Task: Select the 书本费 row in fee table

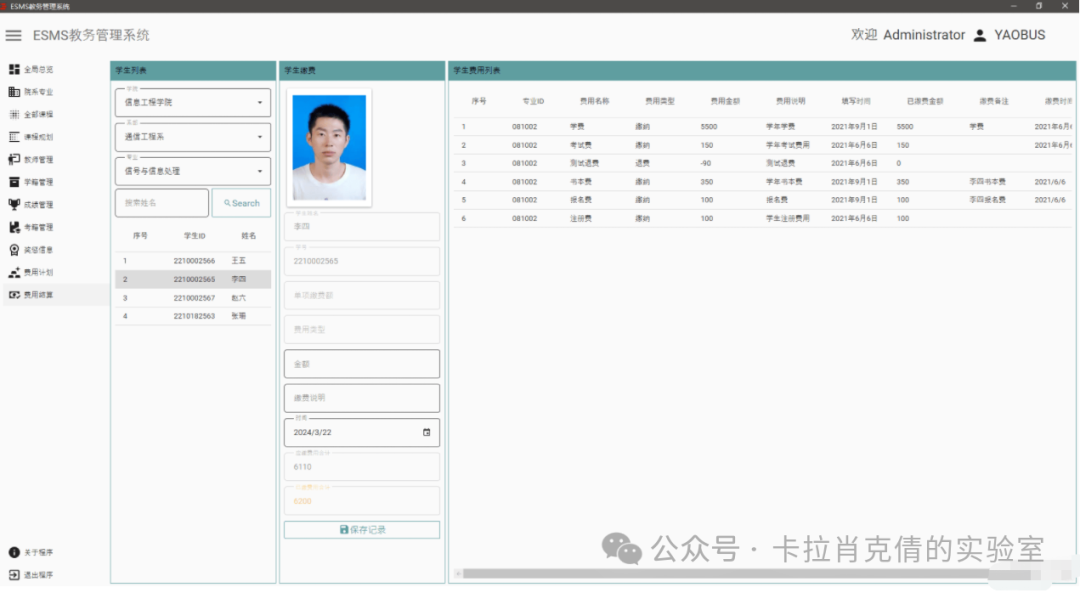Action: (750, 182)
